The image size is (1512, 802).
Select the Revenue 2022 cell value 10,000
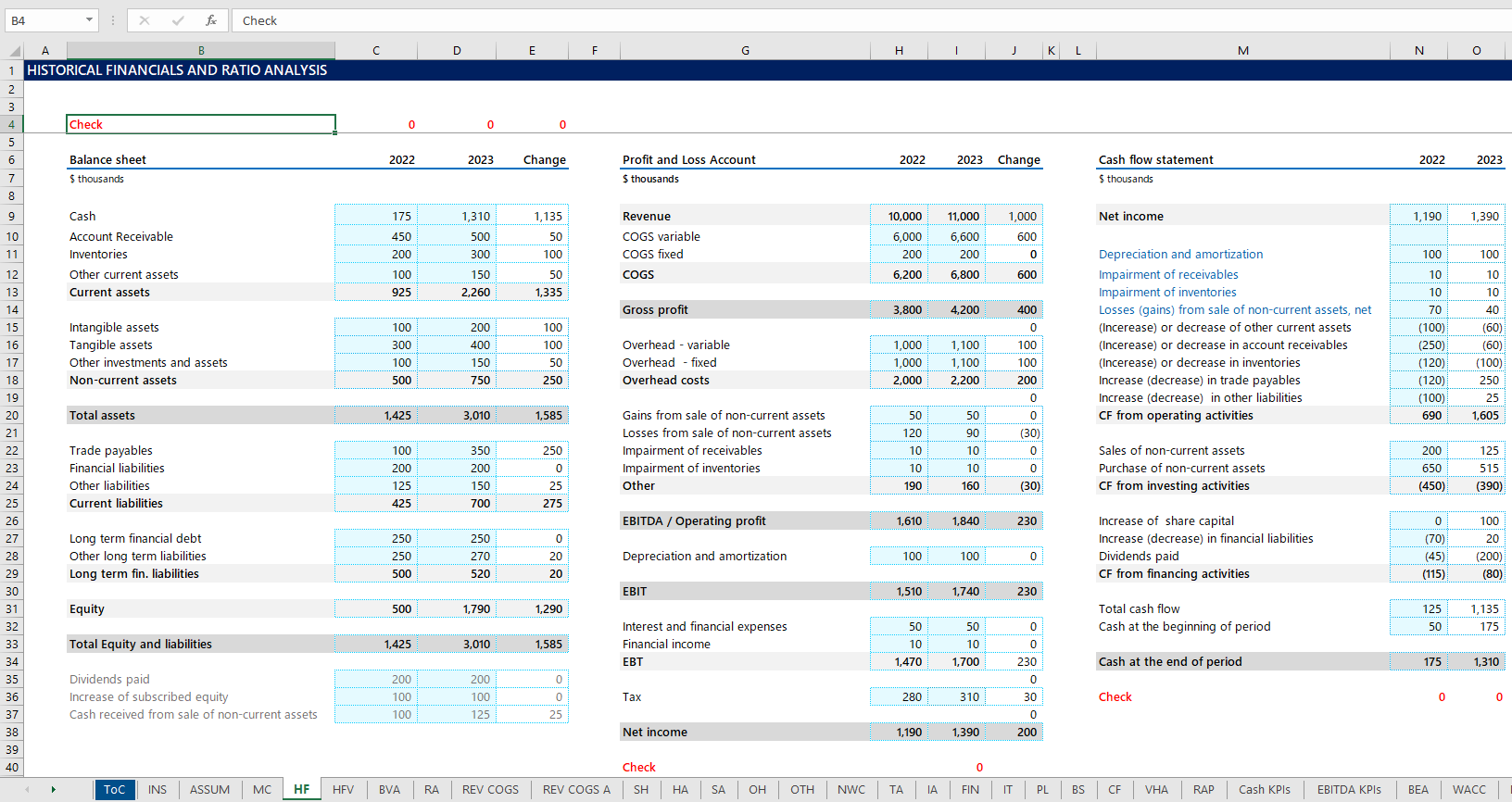pyautogui.click(x=899, y=217)
